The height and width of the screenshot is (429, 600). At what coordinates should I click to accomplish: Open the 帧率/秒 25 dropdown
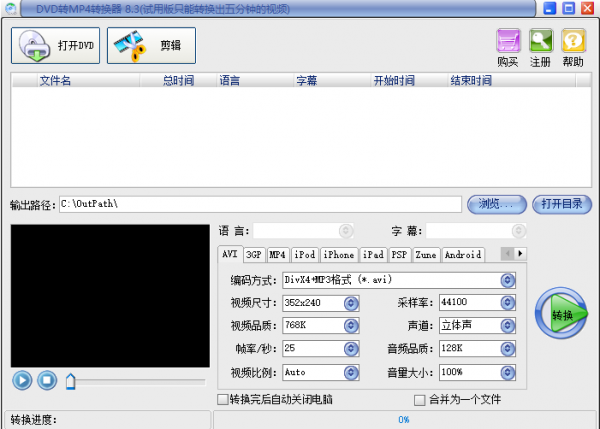click(x=351, y=349)
